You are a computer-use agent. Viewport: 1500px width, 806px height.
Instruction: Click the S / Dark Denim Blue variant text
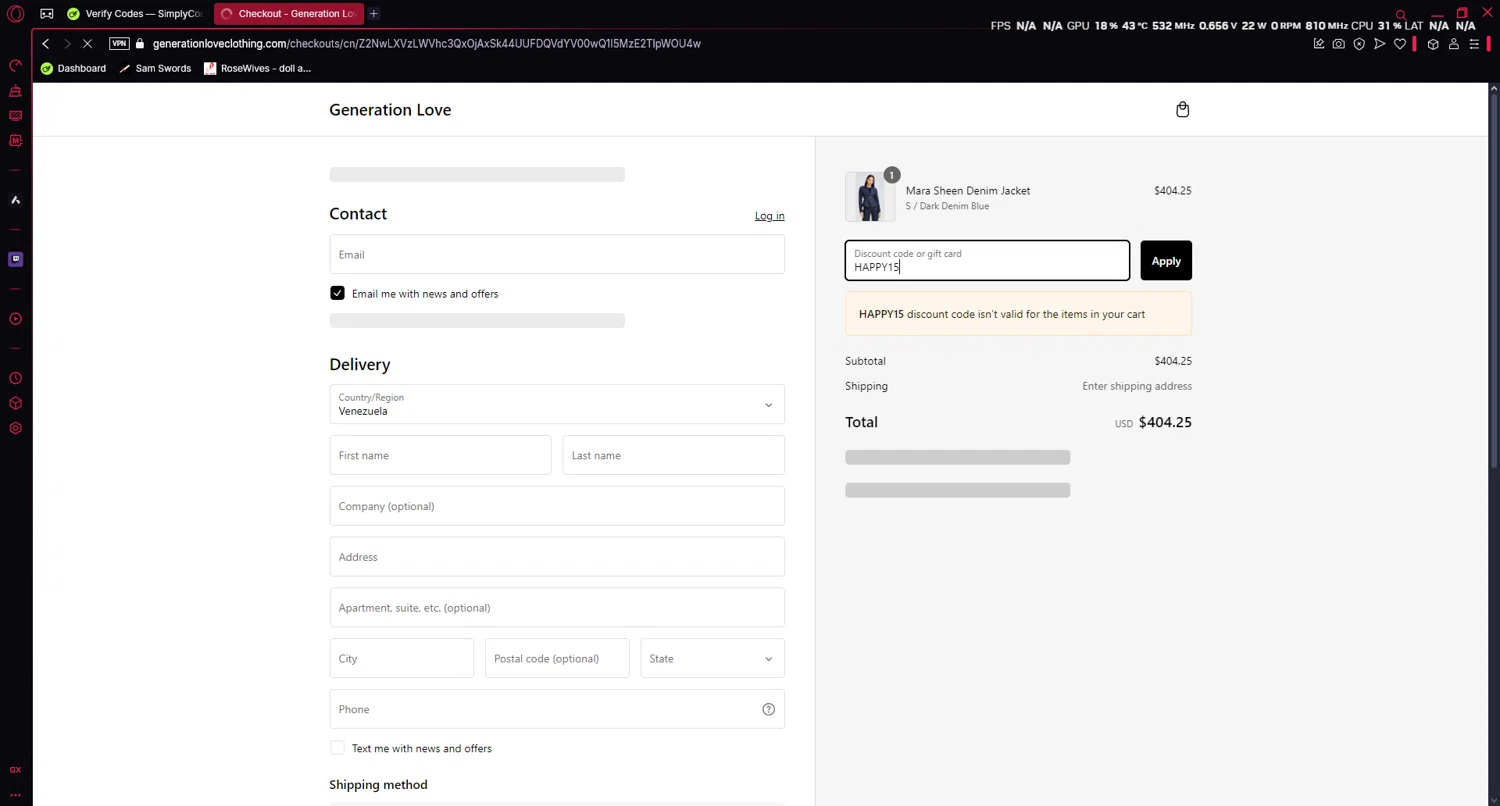(x=947, y=206)
